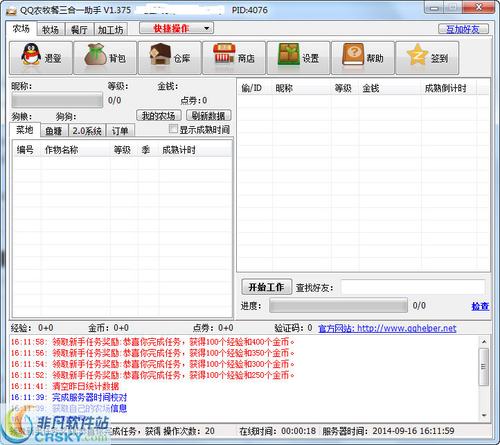Click the 经验: 0+0 statistics label
The width and height of the screenshot is (500, 445).
(x=32, y=328)
